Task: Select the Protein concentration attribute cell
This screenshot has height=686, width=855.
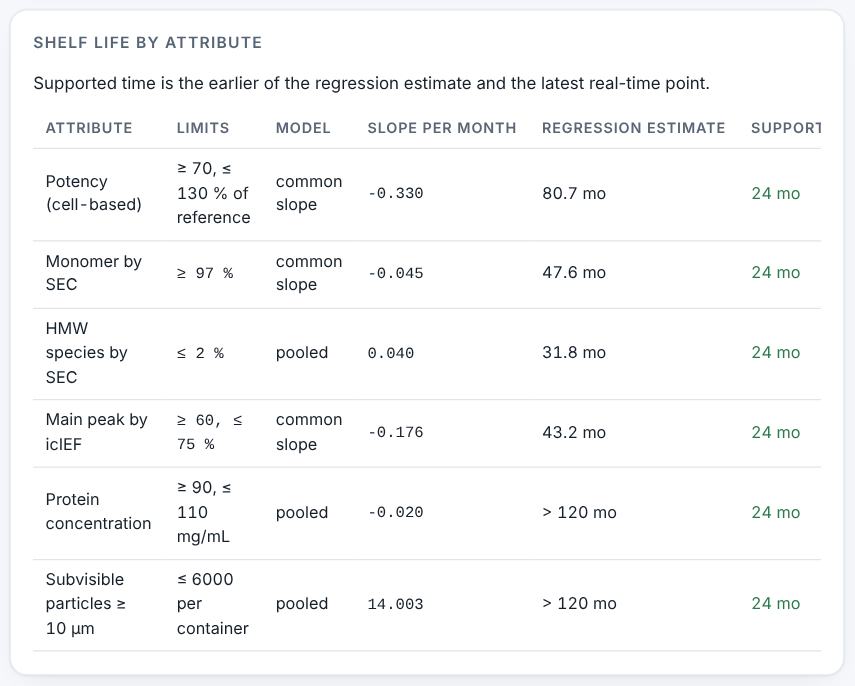Action: [98, 512]
